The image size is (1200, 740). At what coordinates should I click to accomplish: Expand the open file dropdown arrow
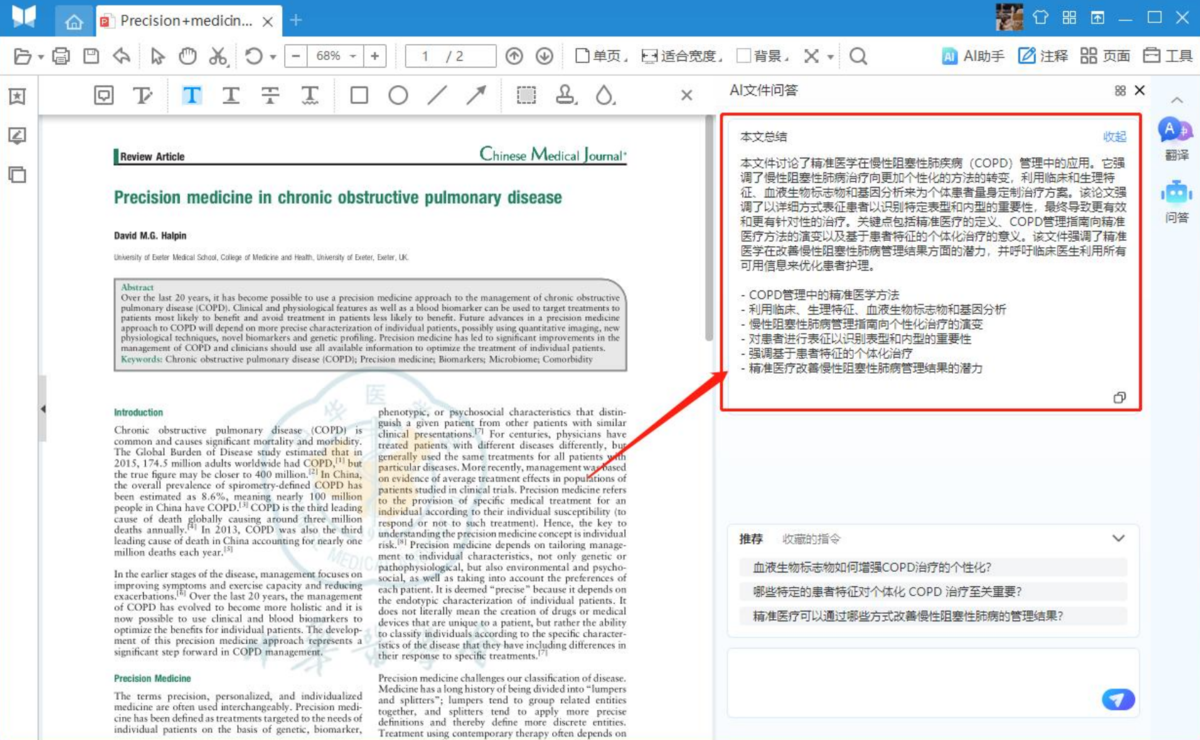tap(40, 57)
